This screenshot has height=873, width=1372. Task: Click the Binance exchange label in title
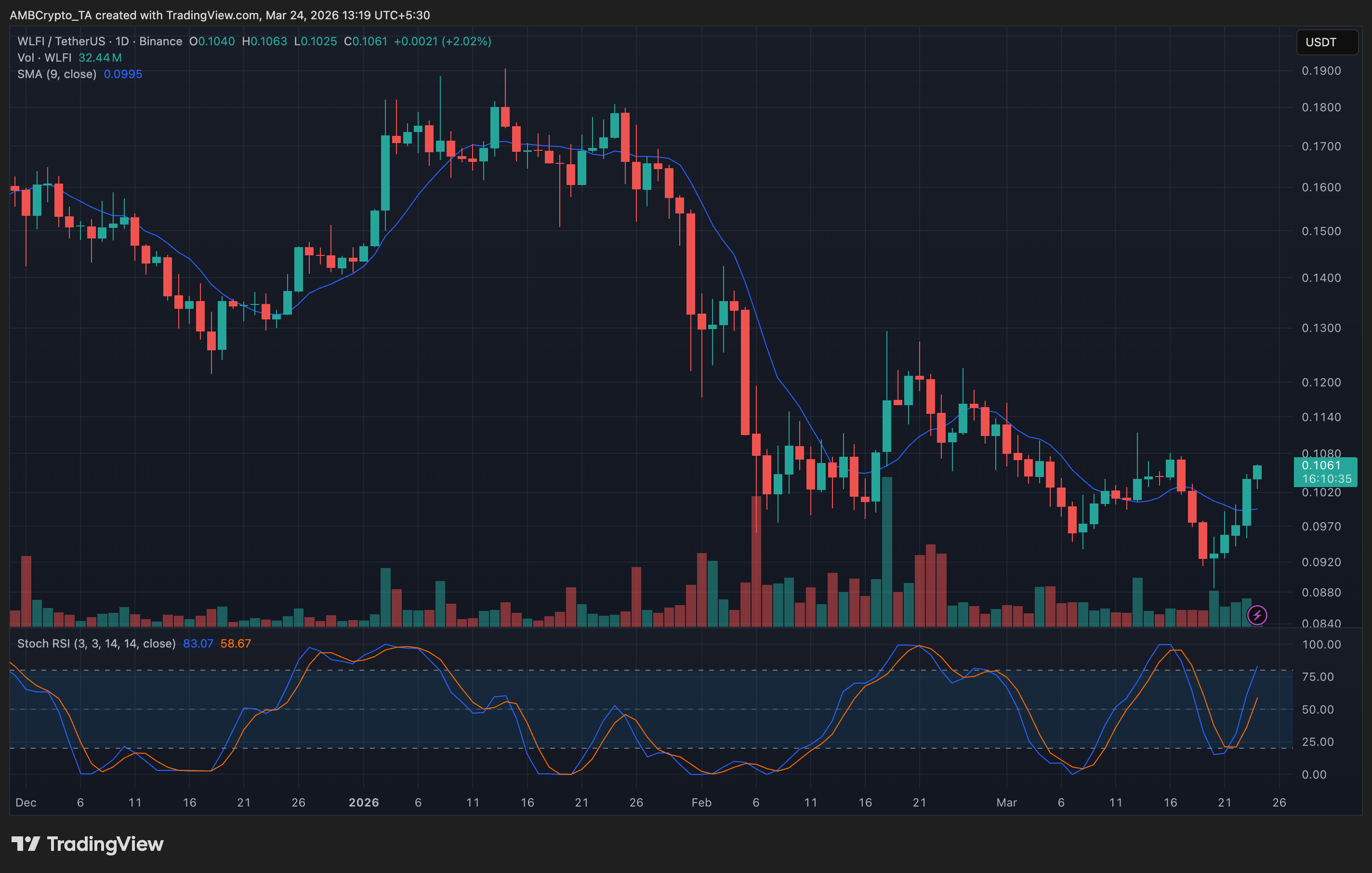[161, 41]
